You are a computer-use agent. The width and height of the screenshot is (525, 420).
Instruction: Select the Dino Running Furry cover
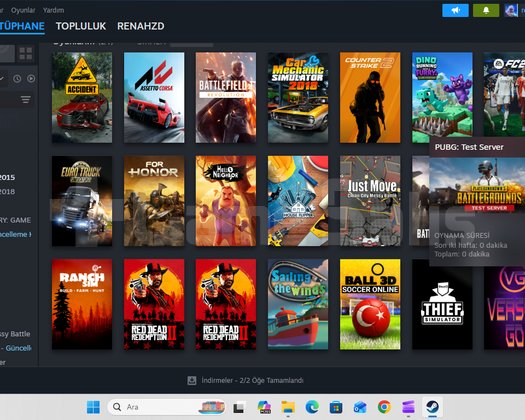coord(442,97)
